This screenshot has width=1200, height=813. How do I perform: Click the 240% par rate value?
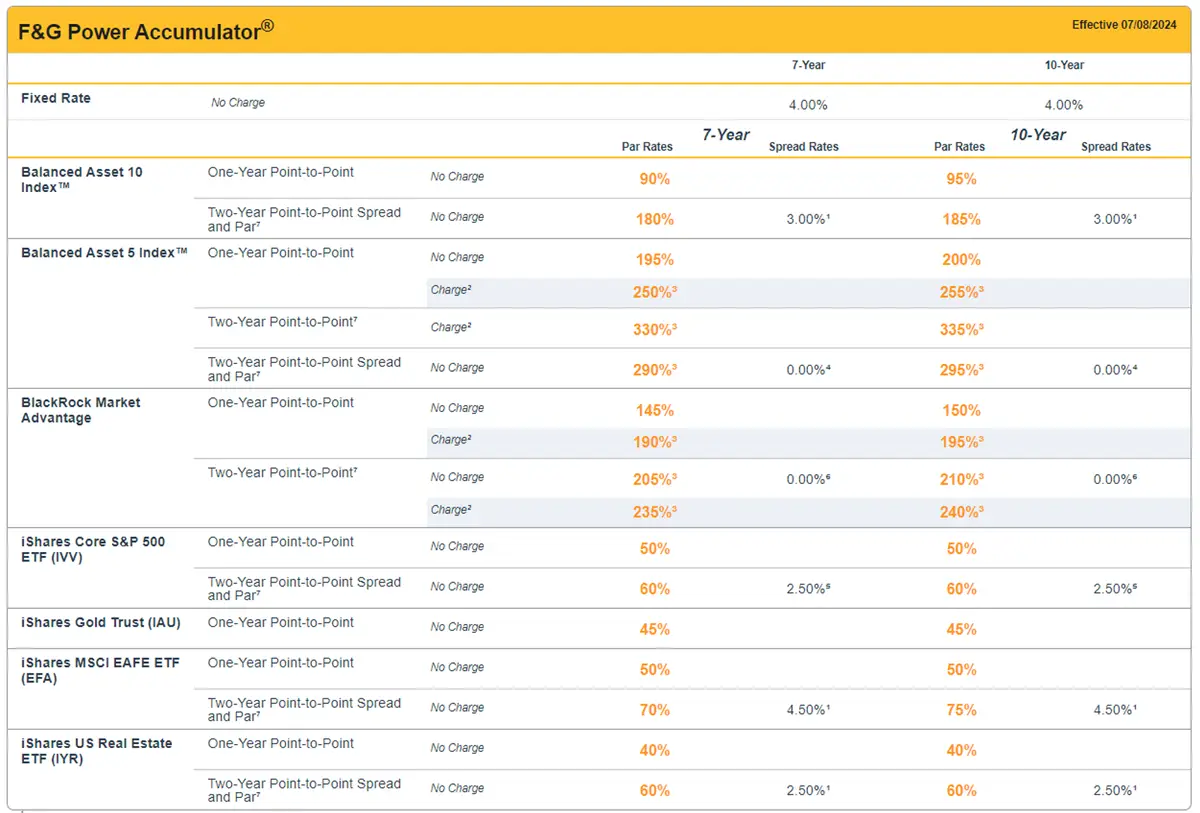click(963, 512)
